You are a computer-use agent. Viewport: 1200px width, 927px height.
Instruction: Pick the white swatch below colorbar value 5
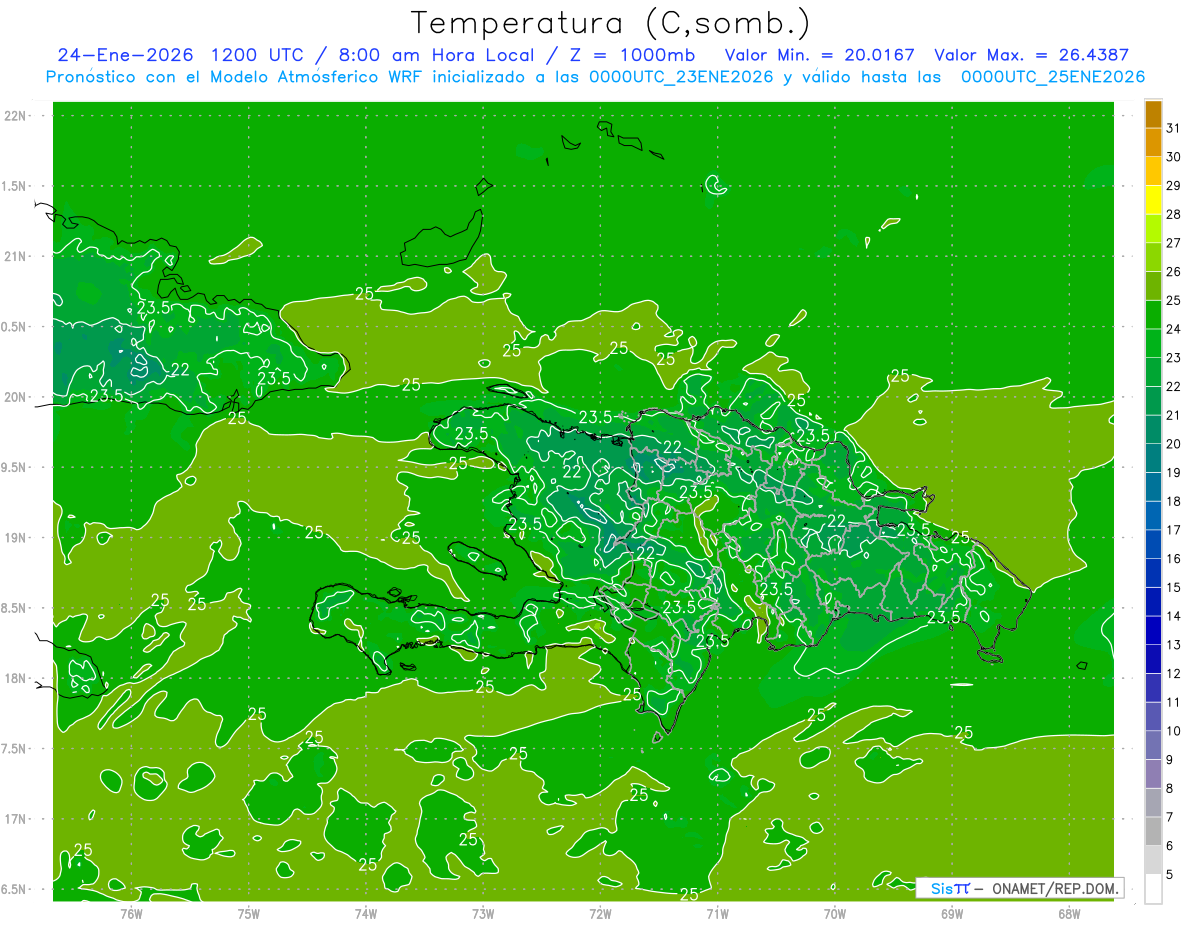pyautogui.click(x=1154, y=889)
